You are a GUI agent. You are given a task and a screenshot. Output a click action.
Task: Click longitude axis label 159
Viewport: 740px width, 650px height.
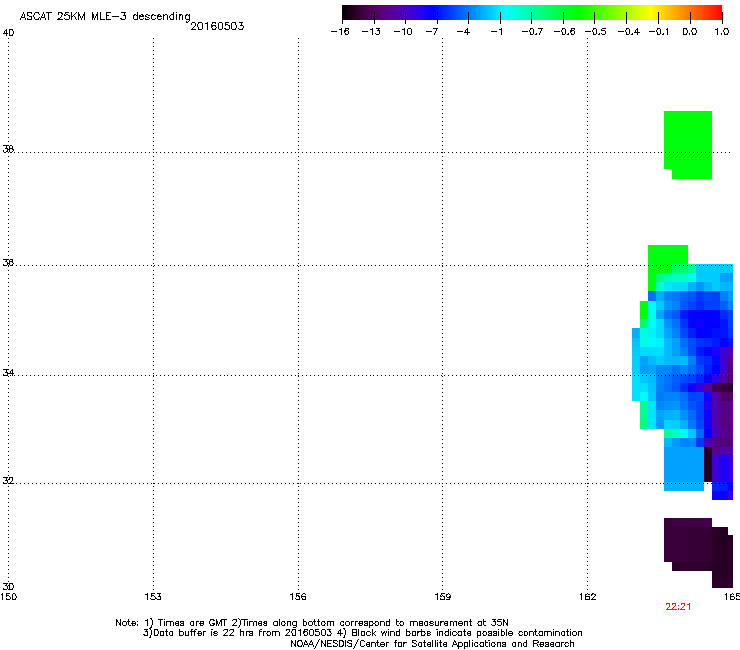pos(443,597)
